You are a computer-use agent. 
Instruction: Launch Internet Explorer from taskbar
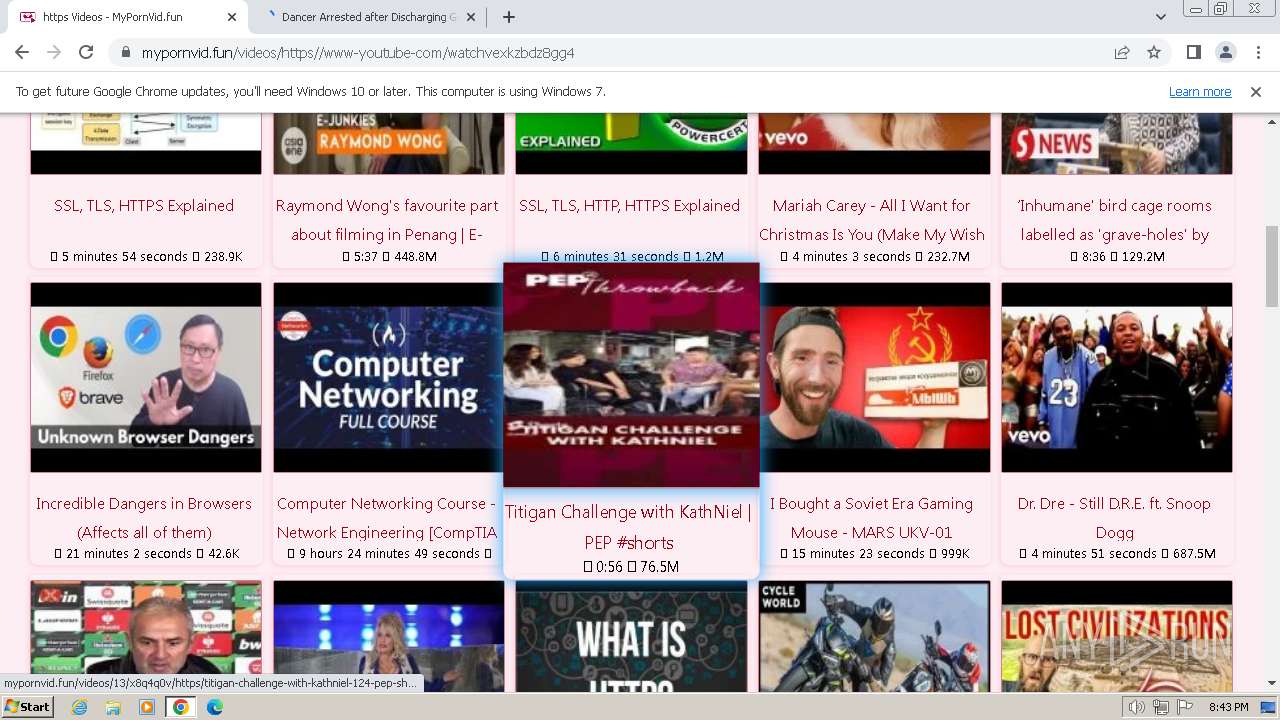(x=80, y=707)
